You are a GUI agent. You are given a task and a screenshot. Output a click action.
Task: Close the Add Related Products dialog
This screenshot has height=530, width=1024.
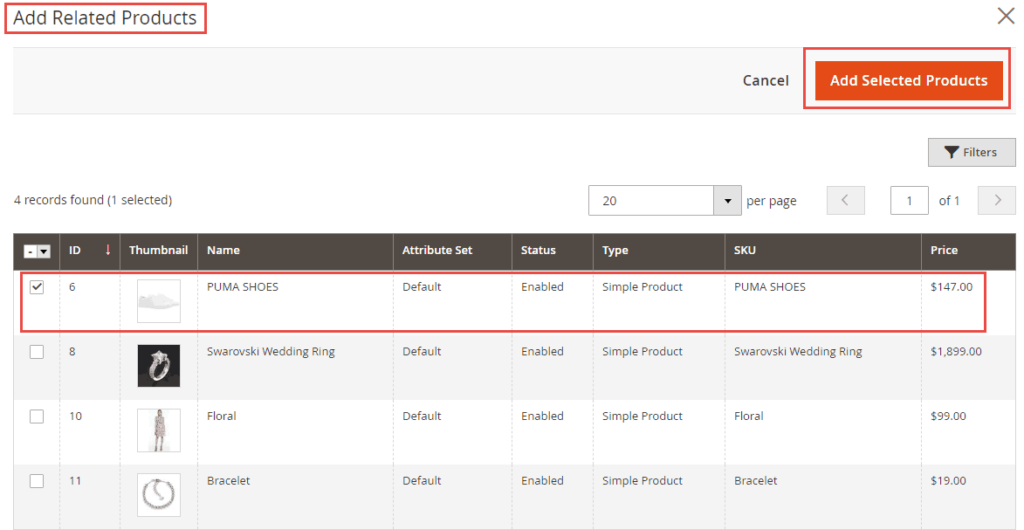tap(1005, 16)
